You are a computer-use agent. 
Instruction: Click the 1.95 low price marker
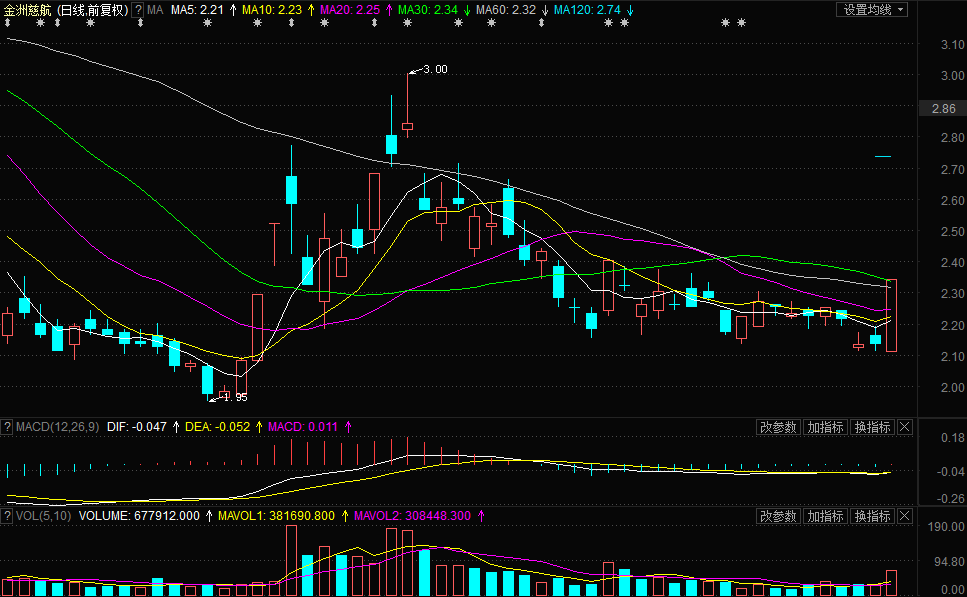pos(233,397)
